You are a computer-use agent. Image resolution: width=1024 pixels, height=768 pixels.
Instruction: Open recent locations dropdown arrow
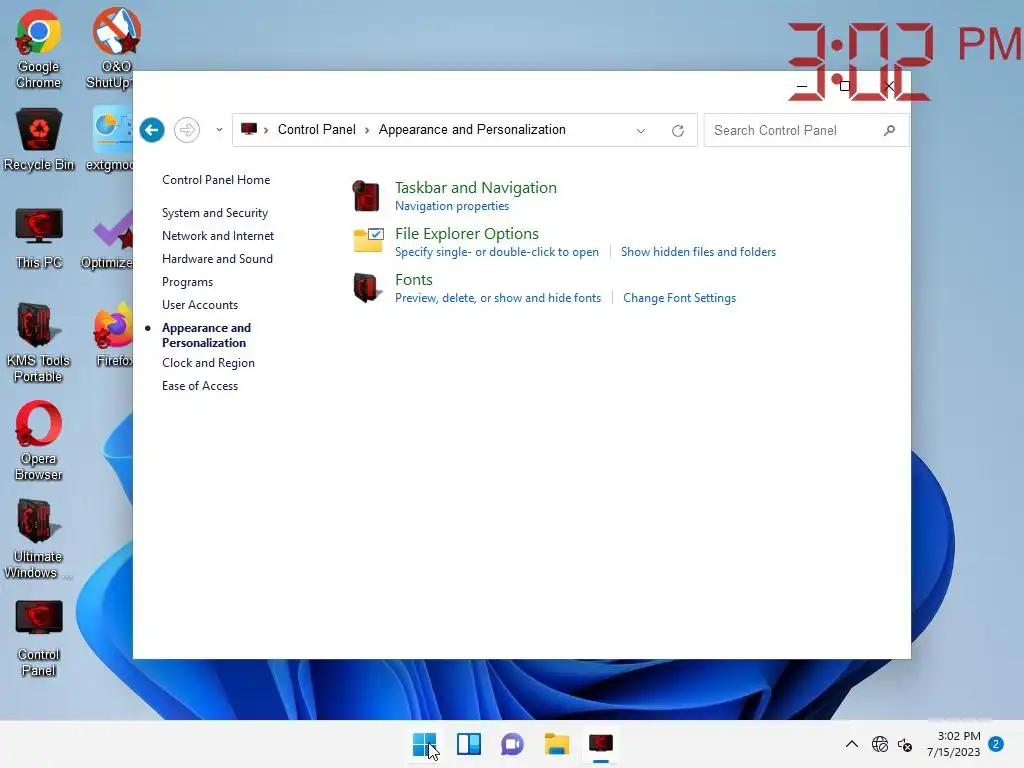[219, 130]
